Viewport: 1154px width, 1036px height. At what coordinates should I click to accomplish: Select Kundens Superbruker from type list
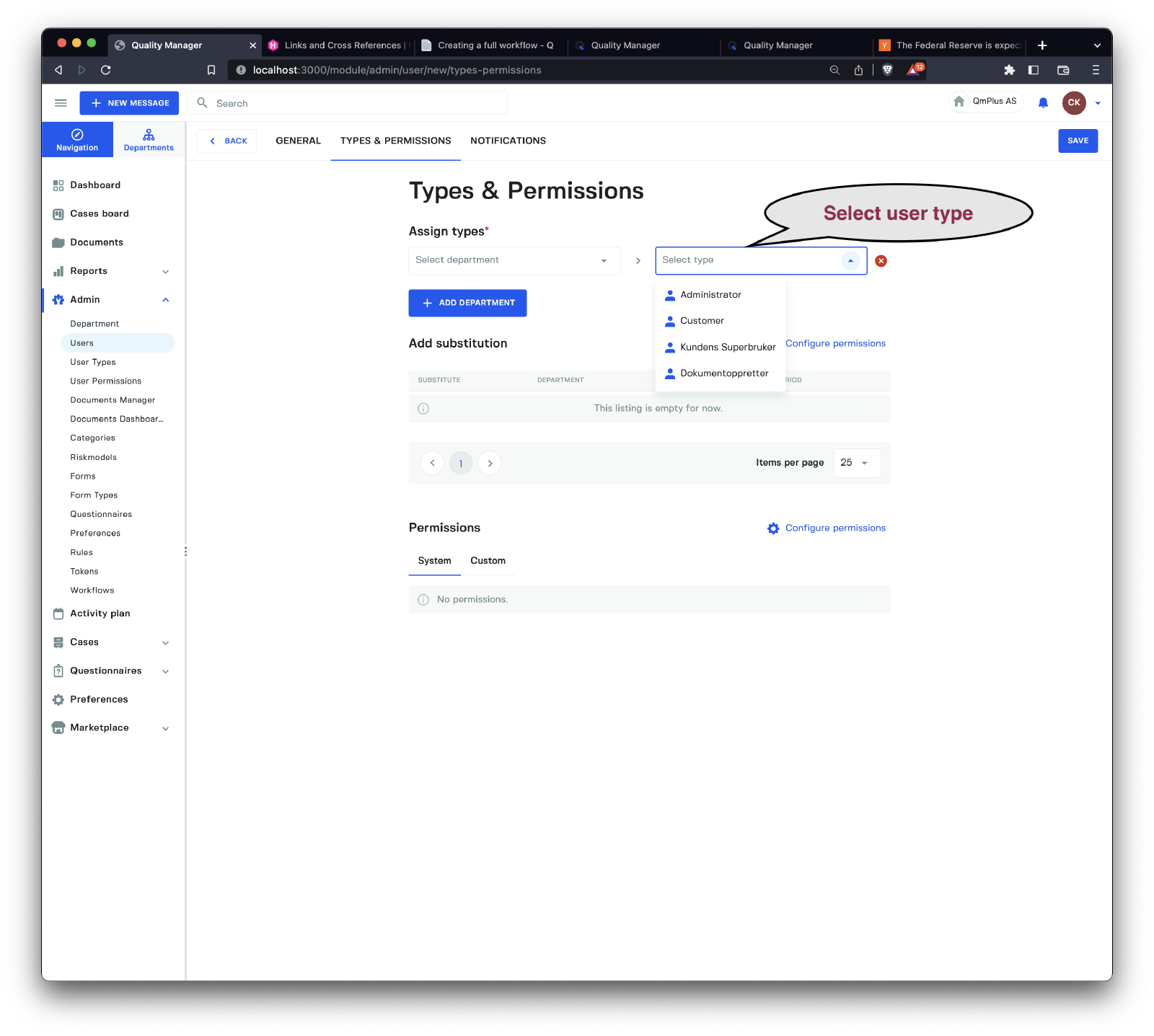727,347
